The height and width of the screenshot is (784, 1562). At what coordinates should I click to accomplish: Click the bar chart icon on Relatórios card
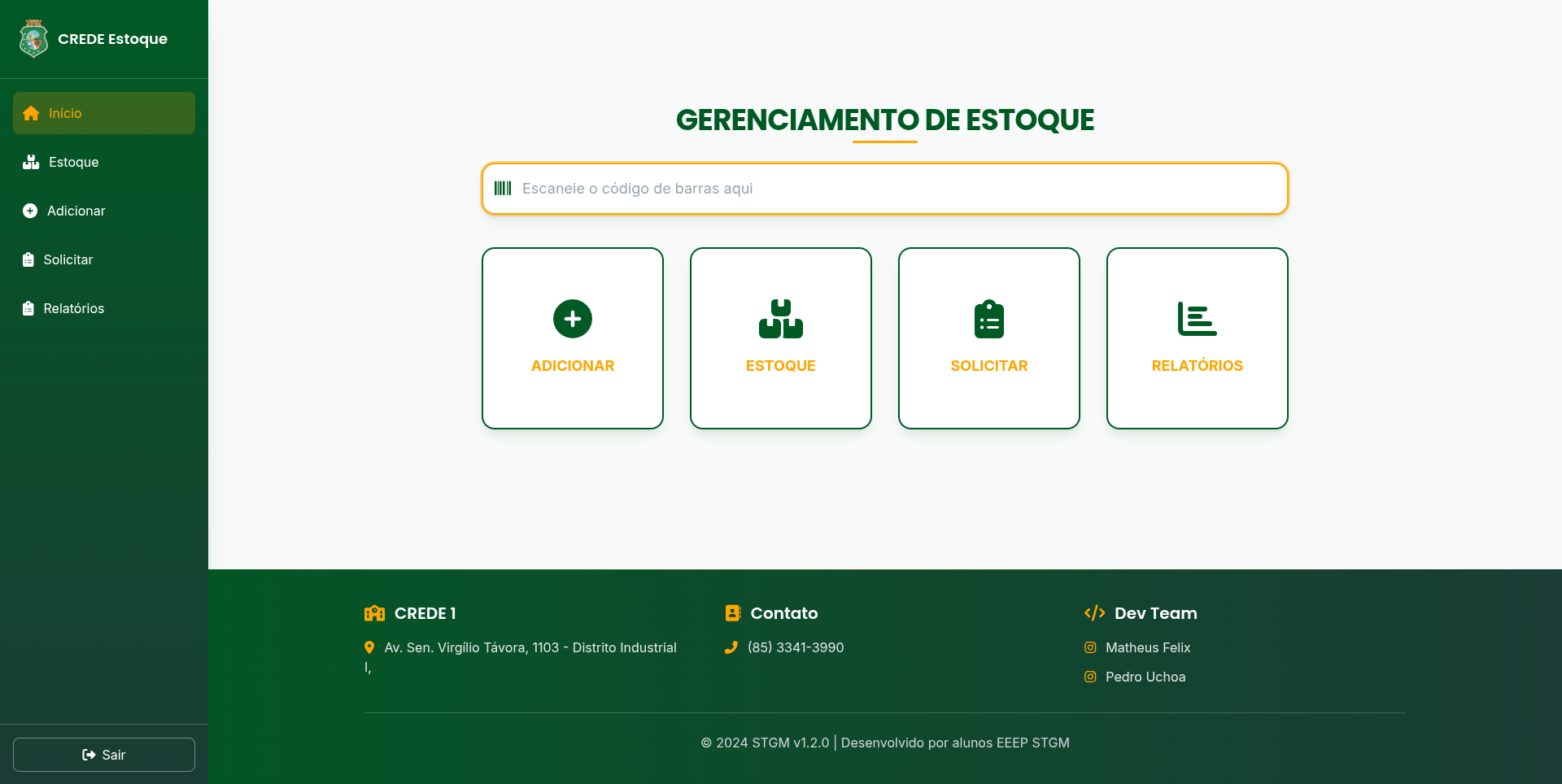pyautogui.click(x=1198, y=319)
